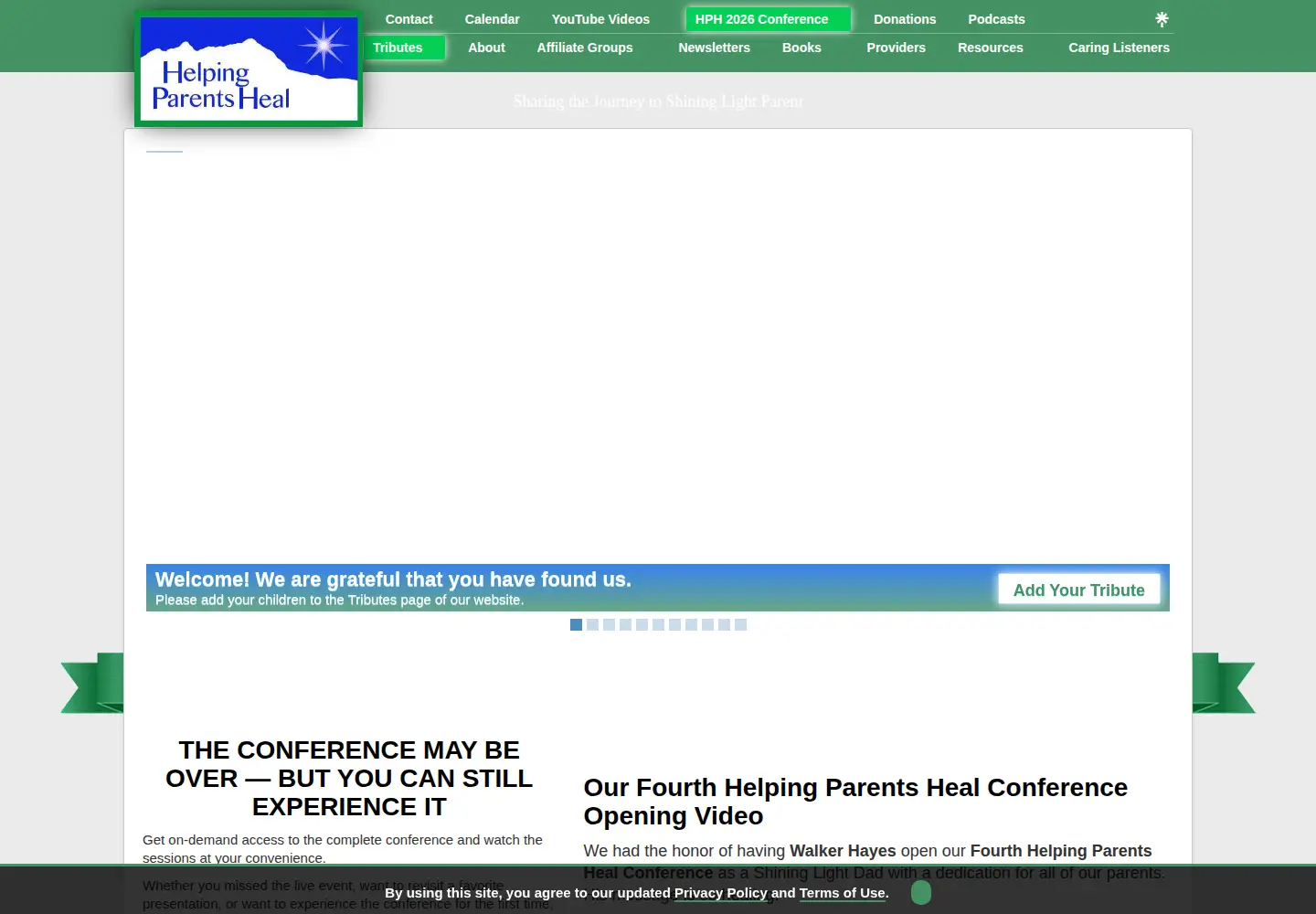1316x914 pixels.
Task: Open the Podcasts menu item
Action: [996, 19]
